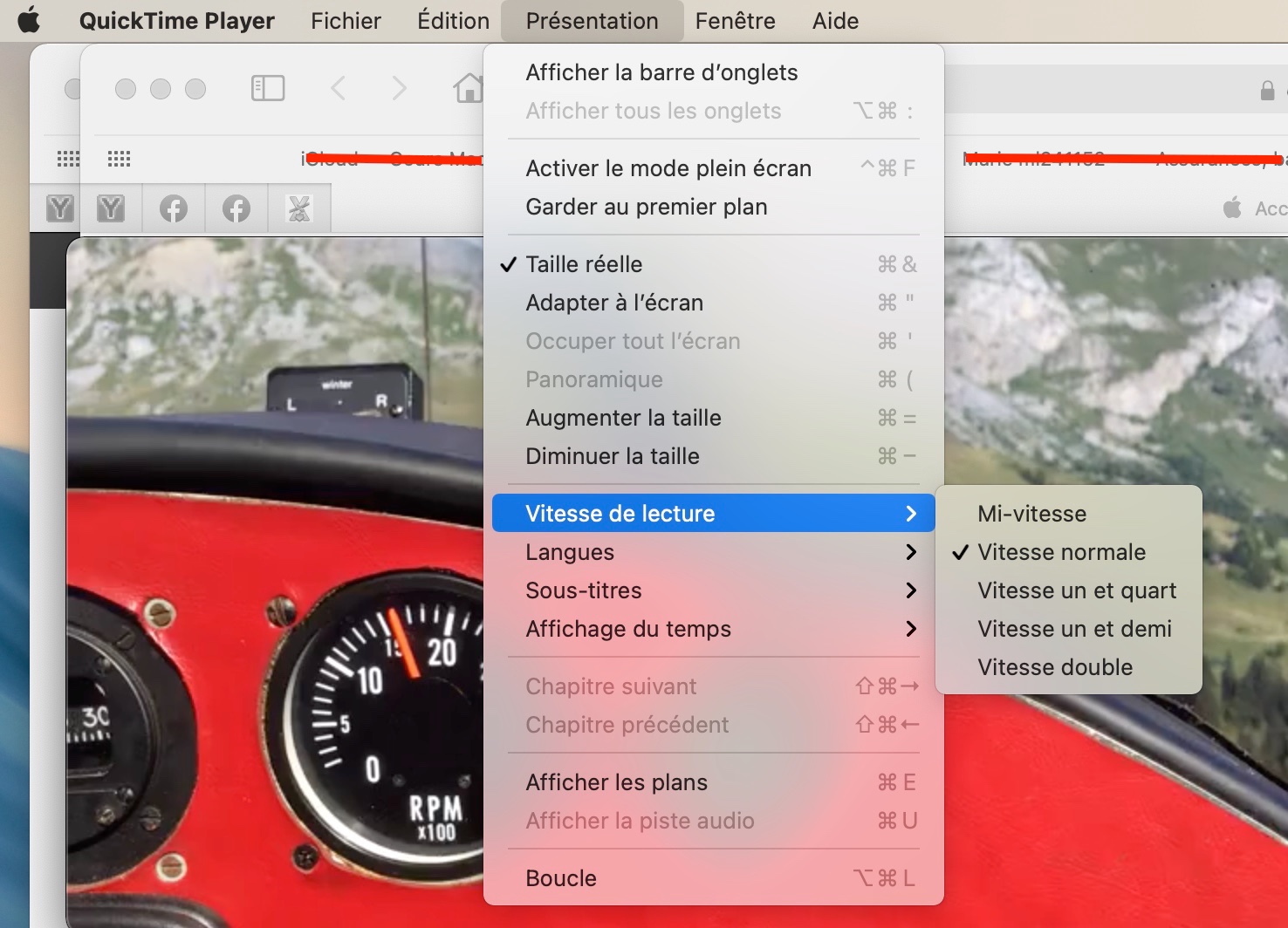Screen dimensions: 1288x928
Task: Choose Afficher les plans
Action: pos(714,782)
